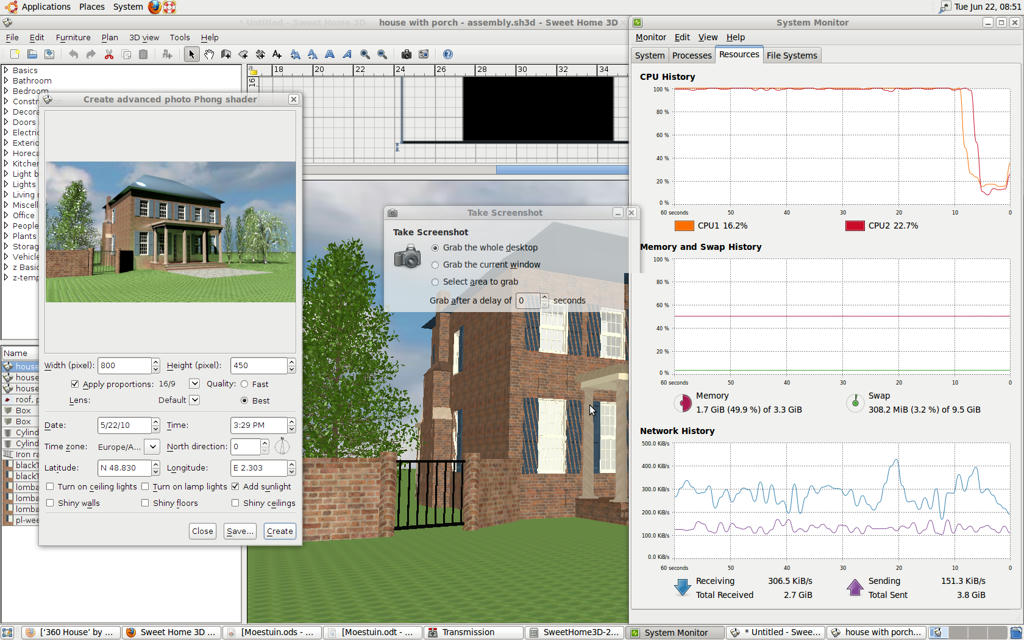
Task: Click the Save... button in photo dialog
Action: click(x=240, y=531)
